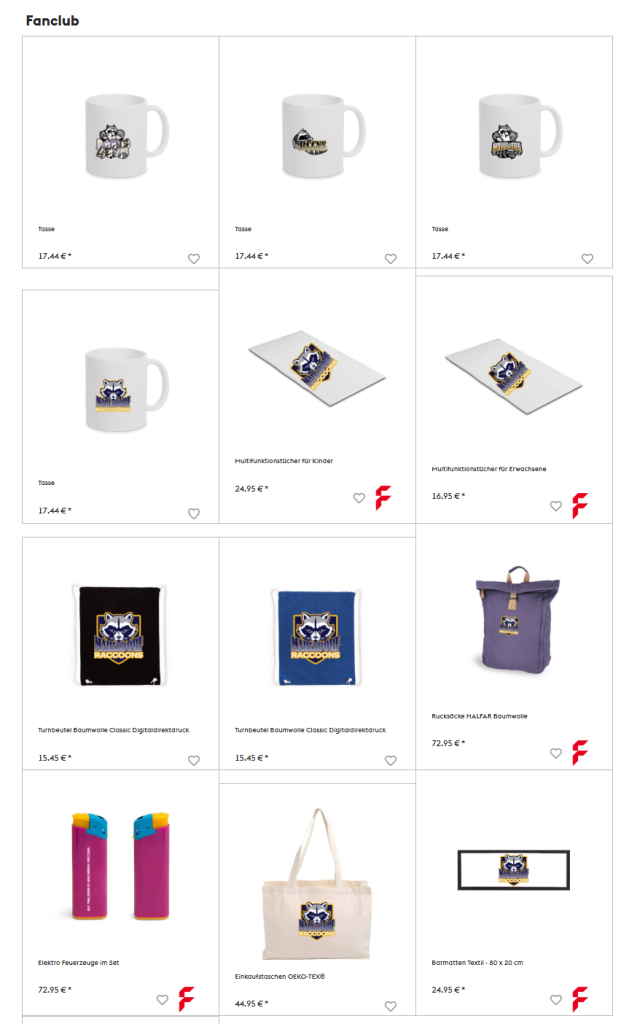Click red F logo on Multifunktionstücher für Erwachsene
This screenshot has height=1024, width=621.
(x=580, y=505)
